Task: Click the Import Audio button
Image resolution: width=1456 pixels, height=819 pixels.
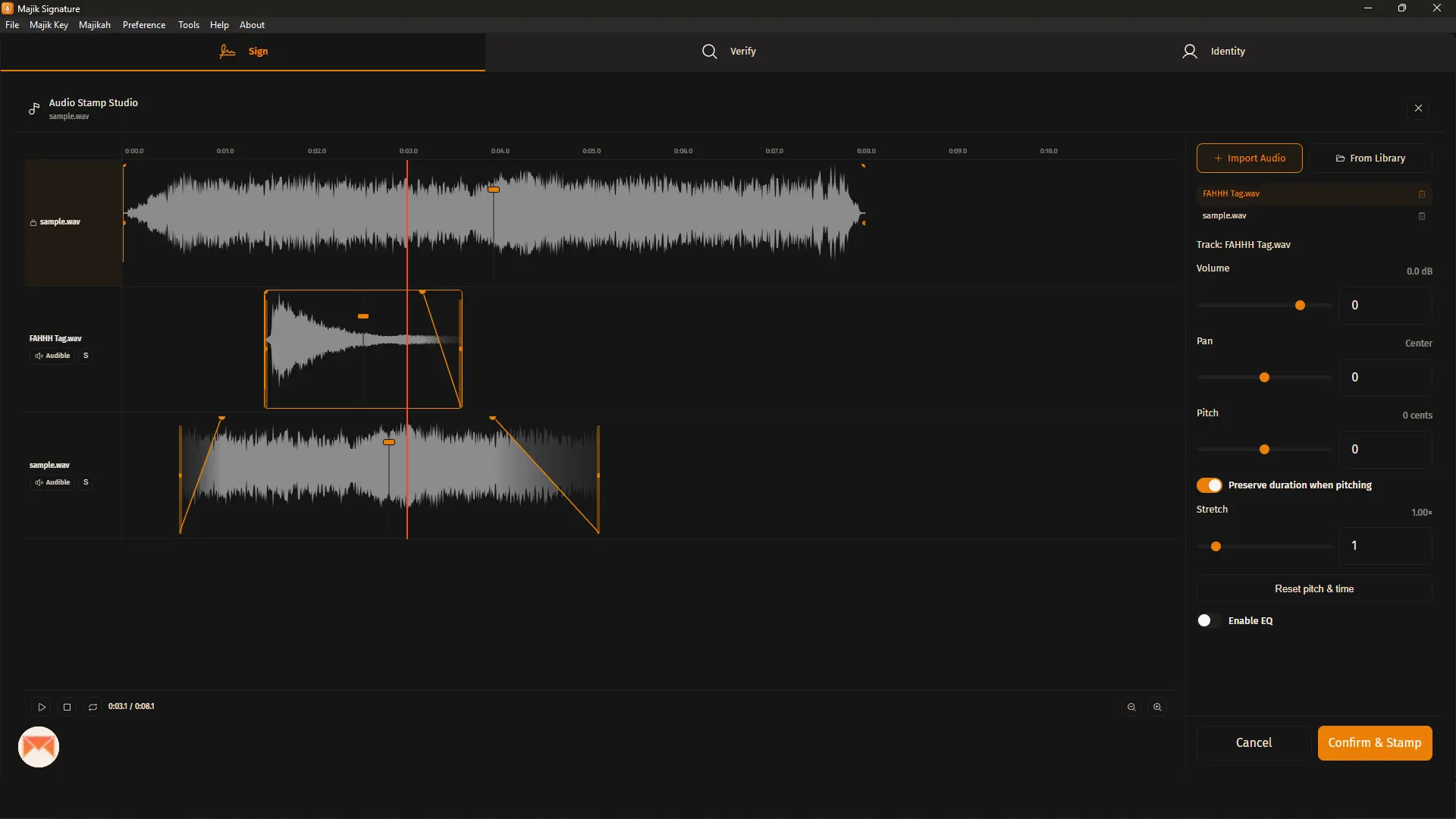Action: (1249, 158)
